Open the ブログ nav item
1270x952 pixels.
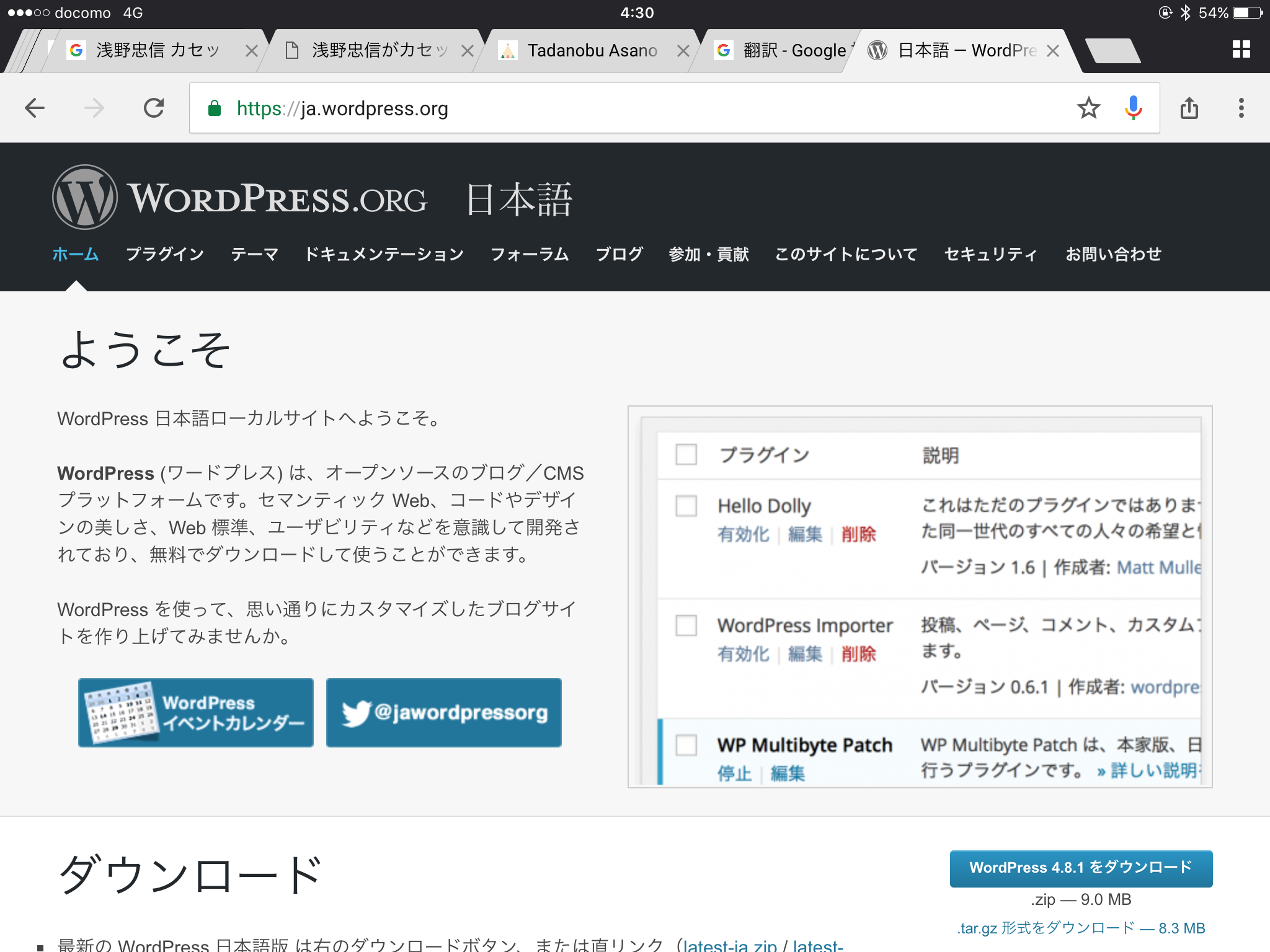point(619,254)
